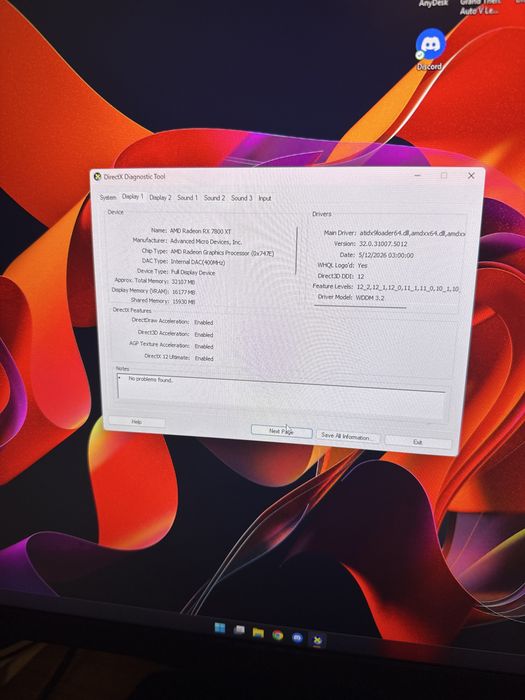Click the WHQL Logo'd 'Yes' value
This screenshot has width=525, height=700.
pyautogui.click(x=362, y=266)
